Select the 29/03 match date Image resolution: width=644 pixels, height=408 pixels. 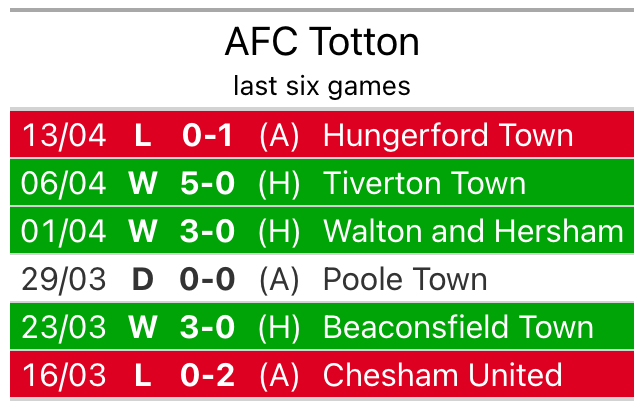pyautogui.click(x=64, y=279)
